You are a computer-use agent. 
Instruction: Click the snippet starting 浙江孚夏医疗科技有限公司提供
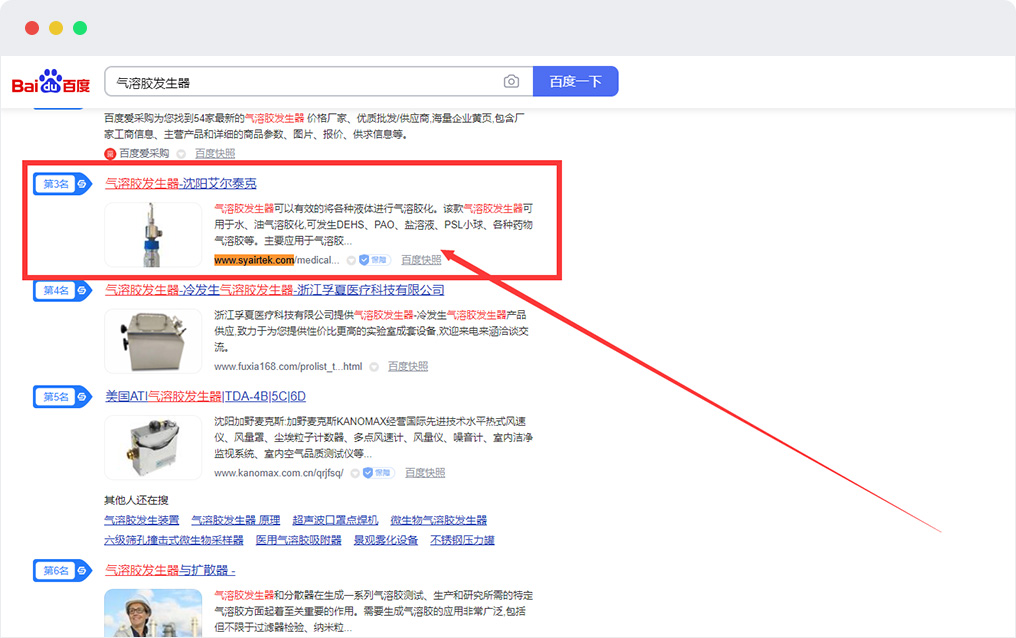coord(371,331)
